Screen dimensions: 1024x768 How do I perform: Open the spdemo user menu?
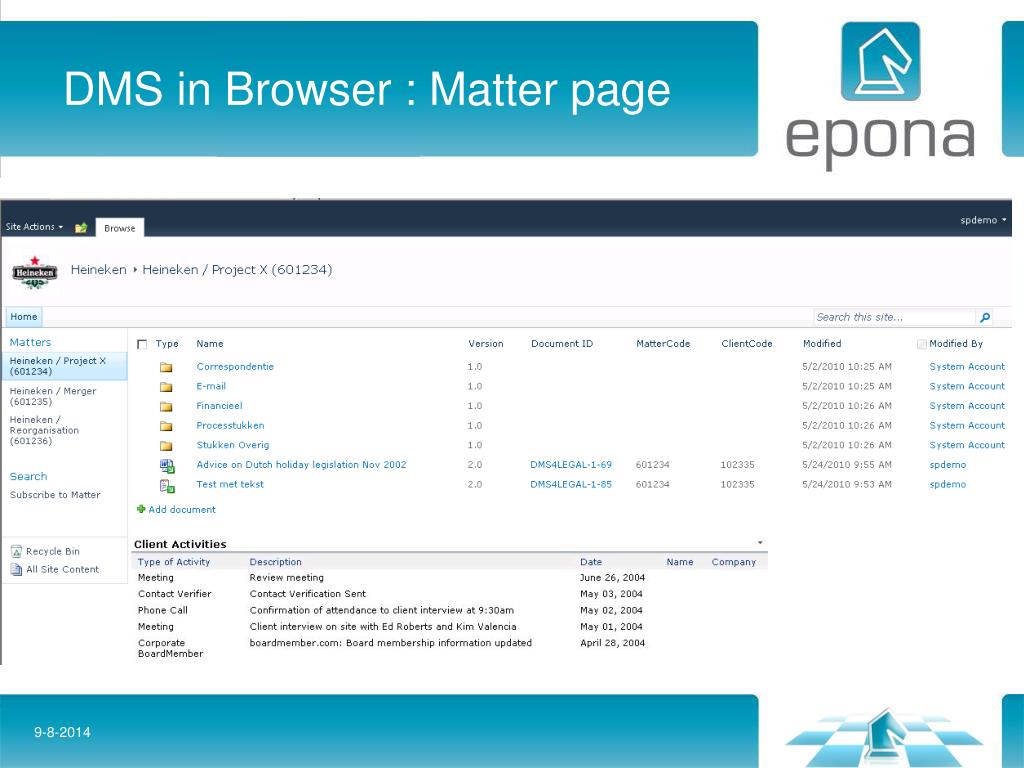coord(983,220)
